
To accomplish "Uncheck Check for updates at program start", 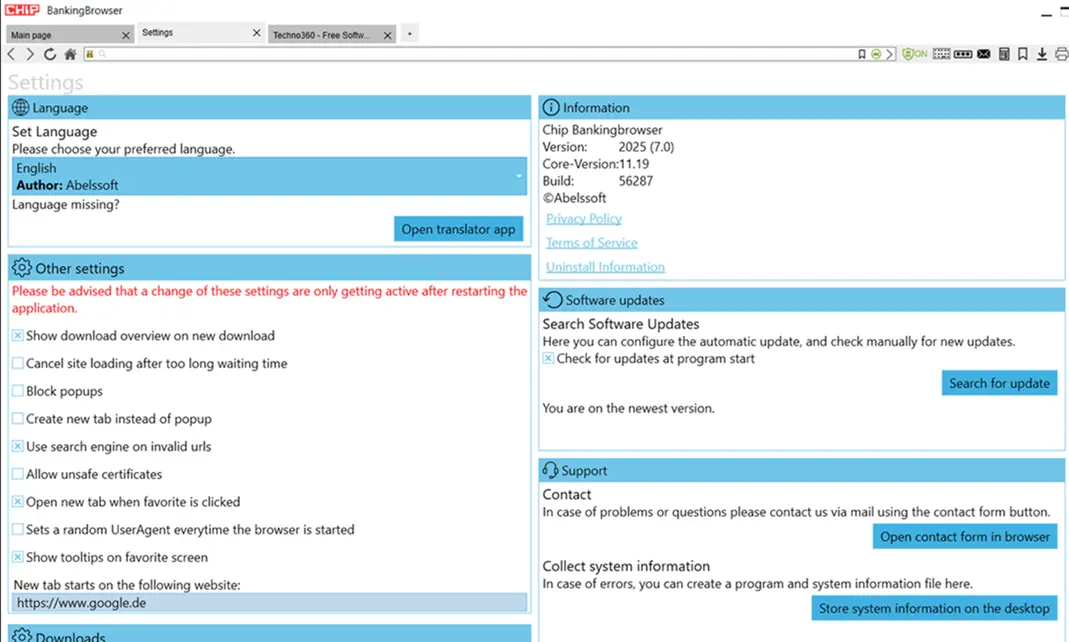I will [548, 358].
